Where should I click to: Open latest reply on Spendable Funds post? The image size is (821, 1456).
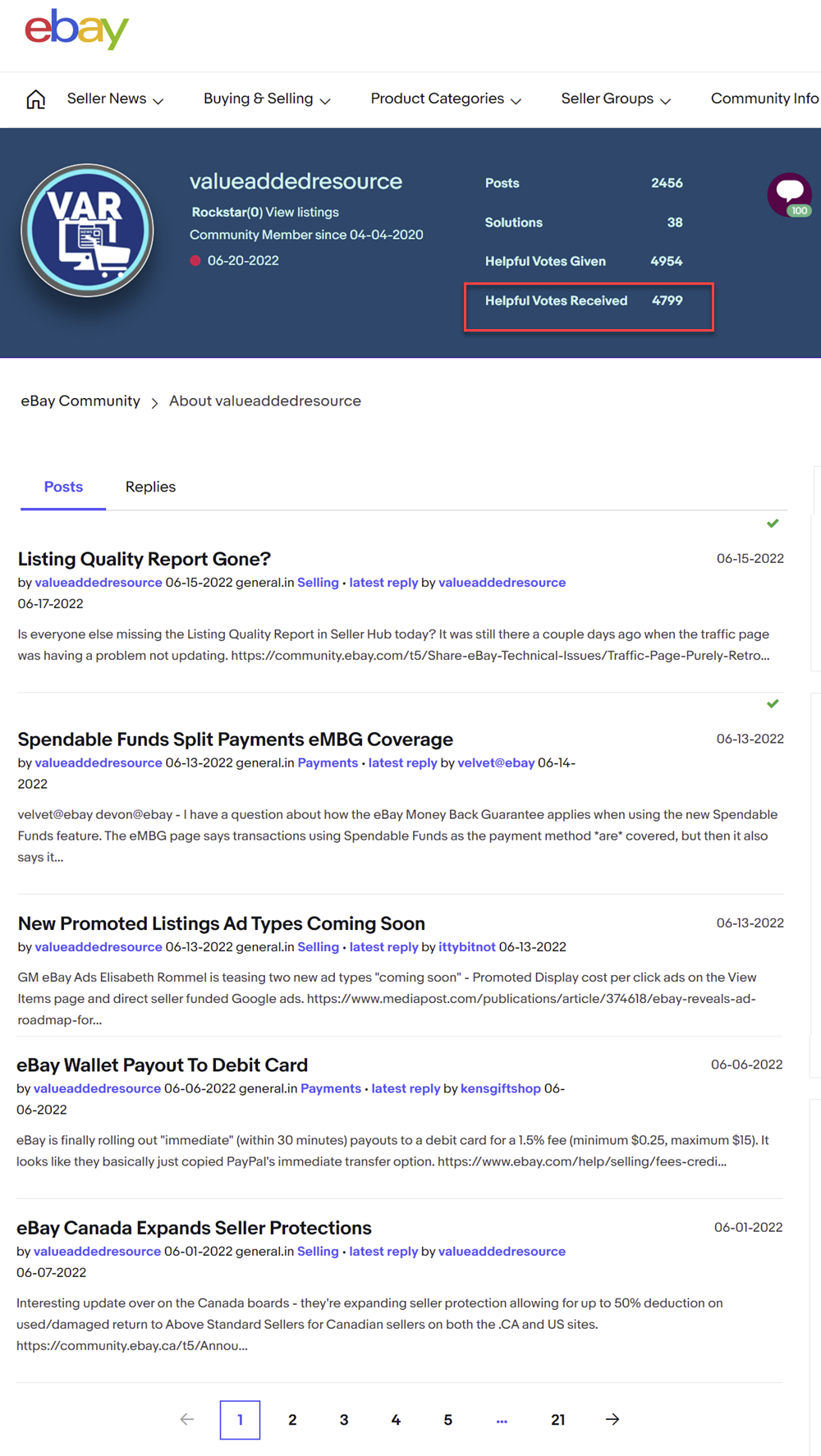(402, 763)
